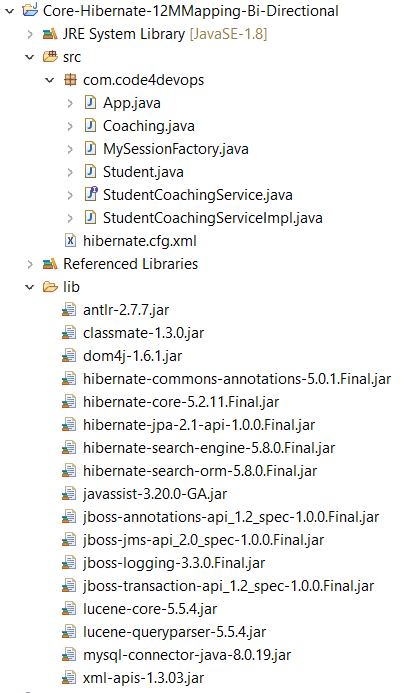Click the Referenced Libraries icon
This screenshot has width=404, height=693.
(x=50, y=264)
